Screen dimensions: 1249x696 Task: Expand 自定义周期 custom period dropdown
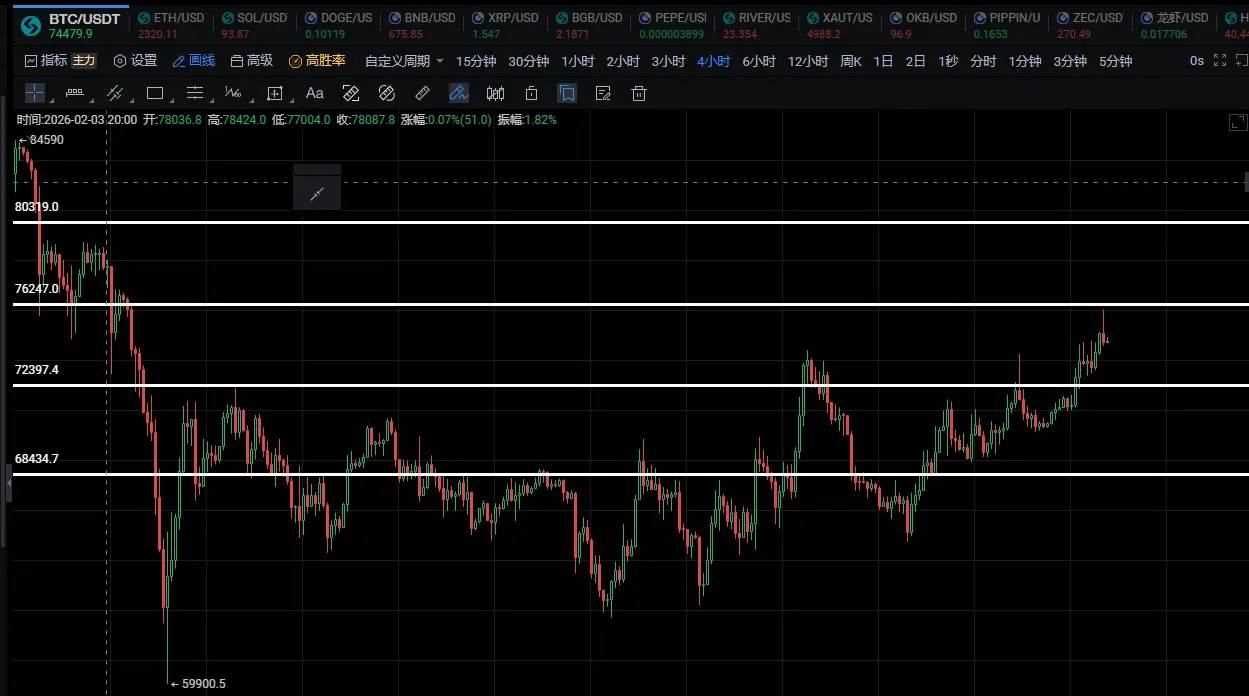coord(405,61)
